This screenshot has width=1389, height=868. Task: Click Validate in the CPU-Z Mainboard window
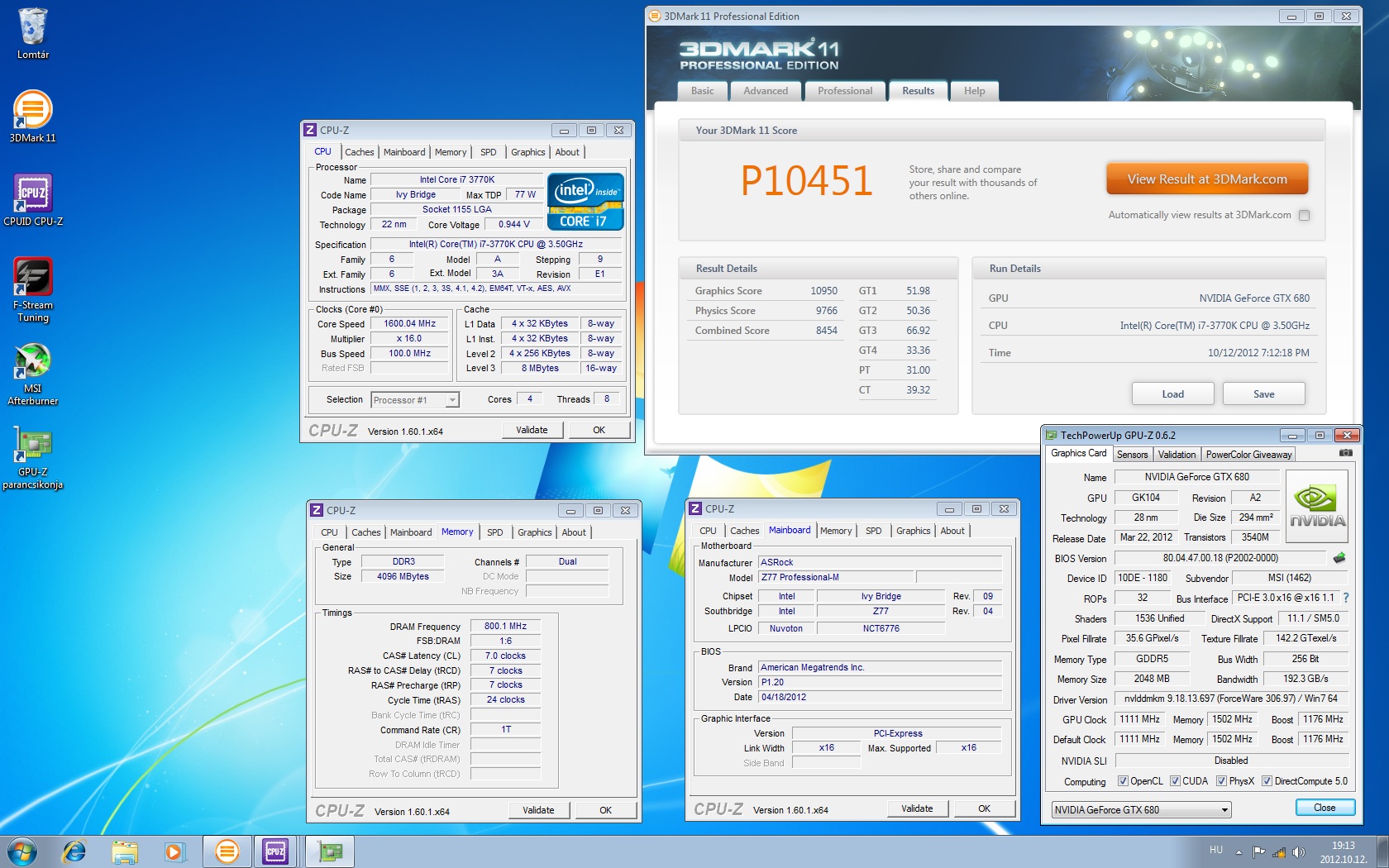pos(917,808)
